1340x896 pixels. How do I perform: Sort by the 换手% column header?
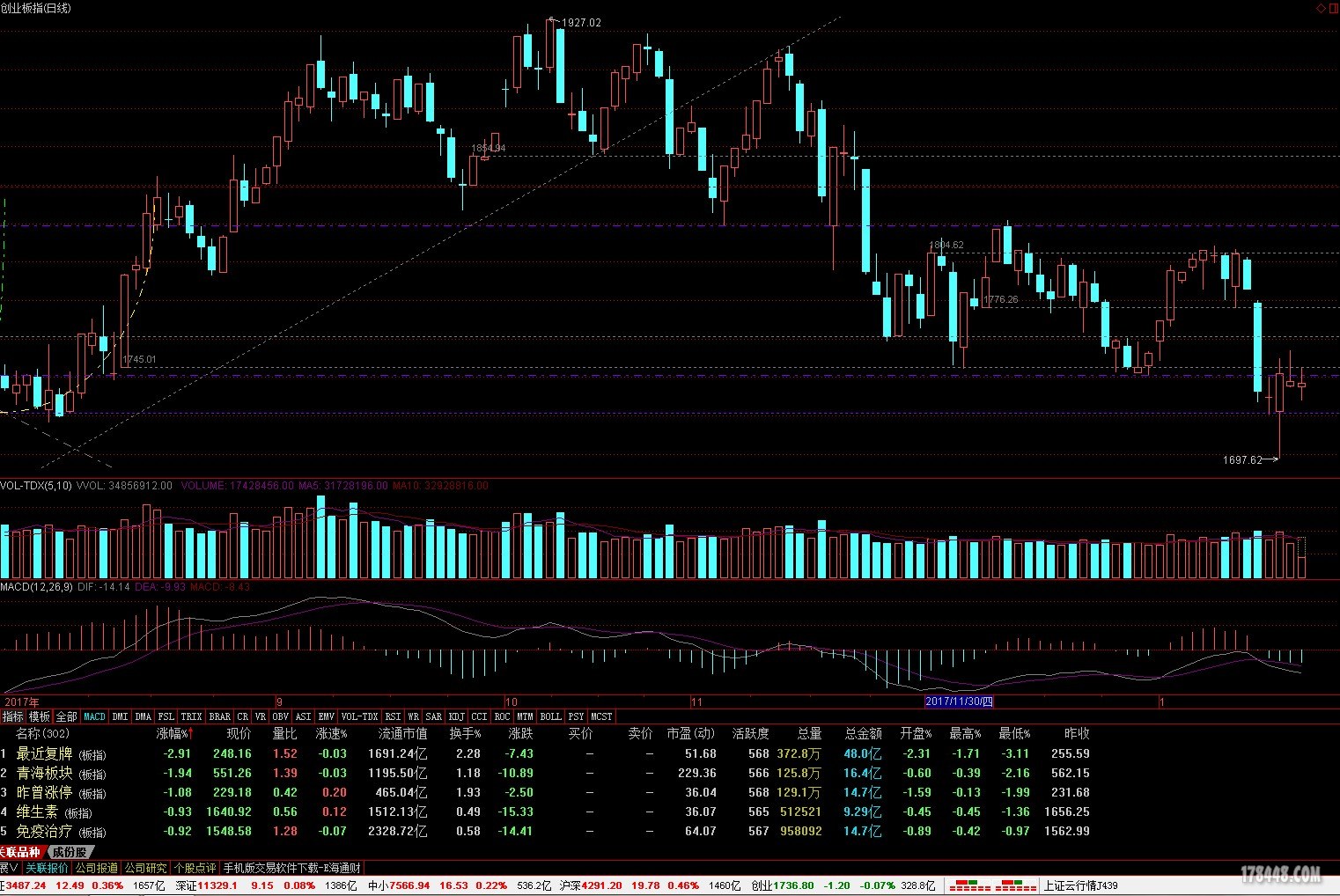click(465, 733)
